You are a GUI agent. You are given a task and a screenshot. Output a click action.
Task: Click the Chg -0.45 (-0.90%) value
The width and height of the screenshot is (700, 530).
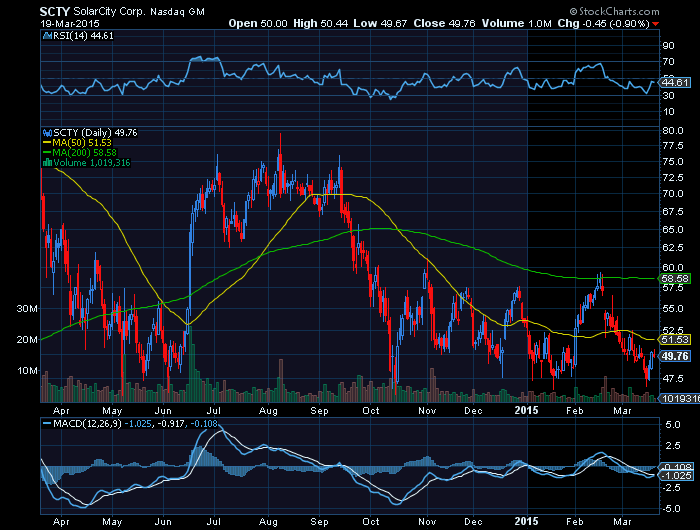[x=603, y=23]
